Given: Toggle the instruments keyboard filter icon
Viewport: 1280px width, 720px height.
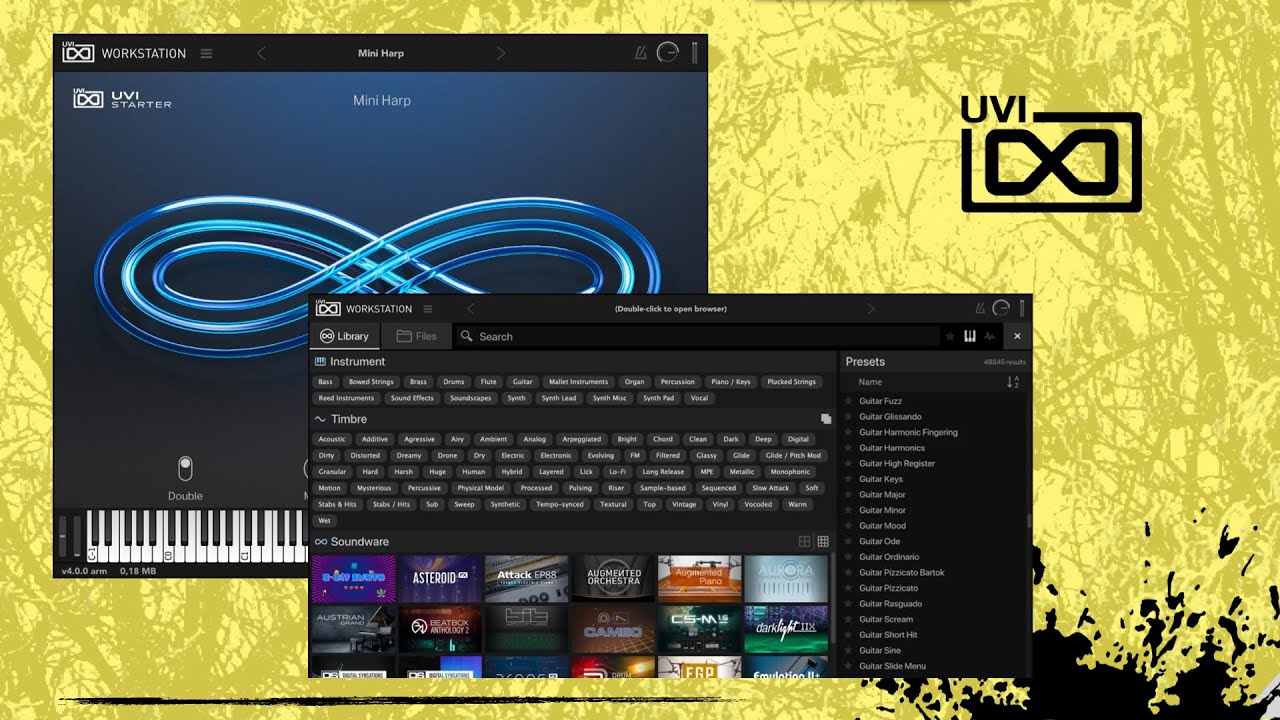Looking at the screenshot, I should coord(969,337).
